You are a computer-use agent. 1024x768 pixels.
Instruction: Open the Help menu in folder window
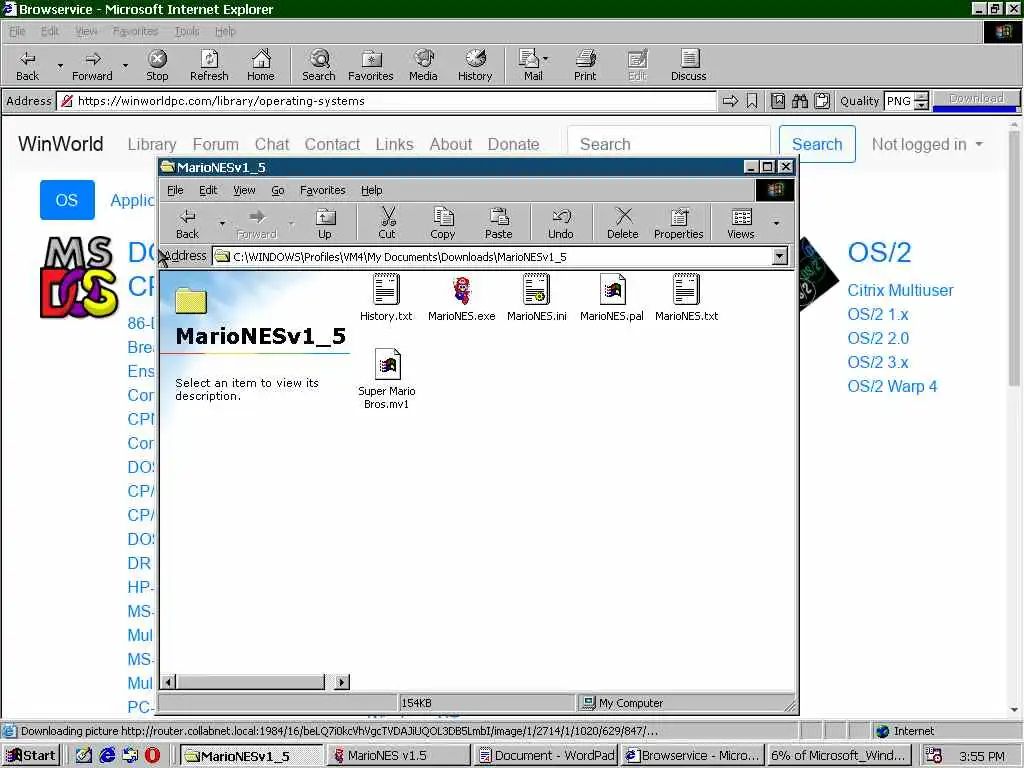(x=372, y=190)
